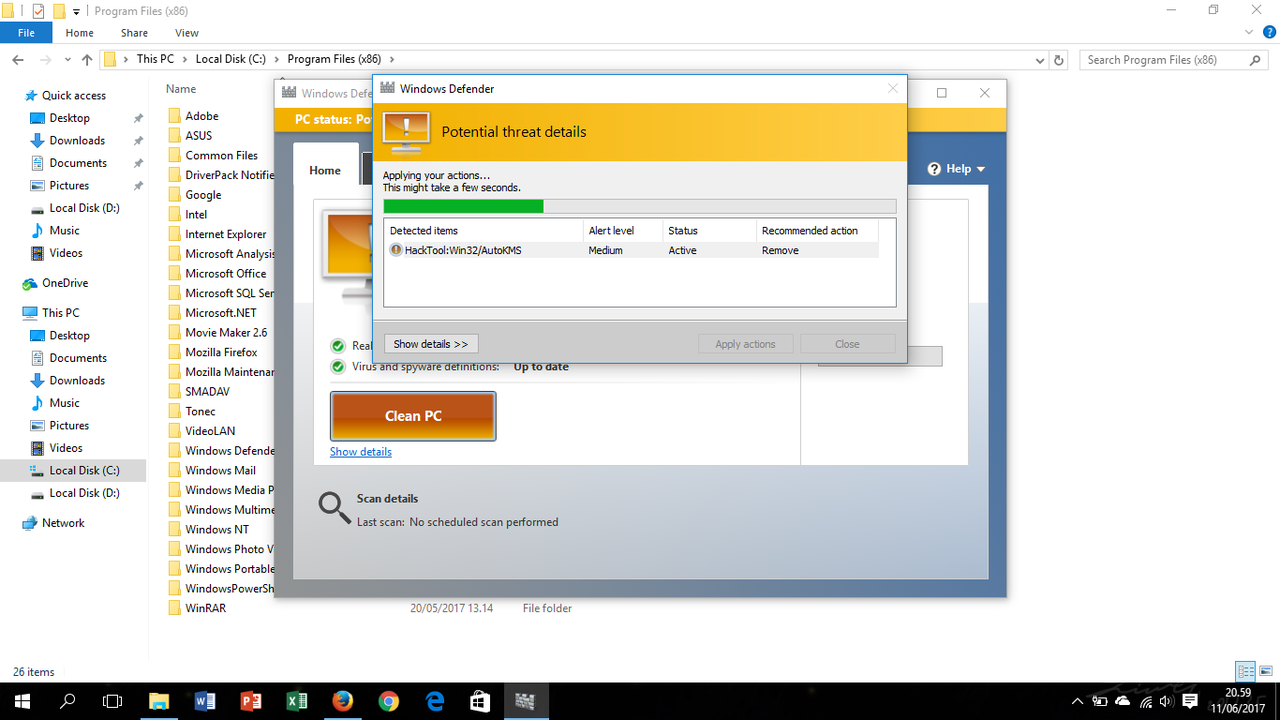Select the WinRAR folder

coord(205,608)
